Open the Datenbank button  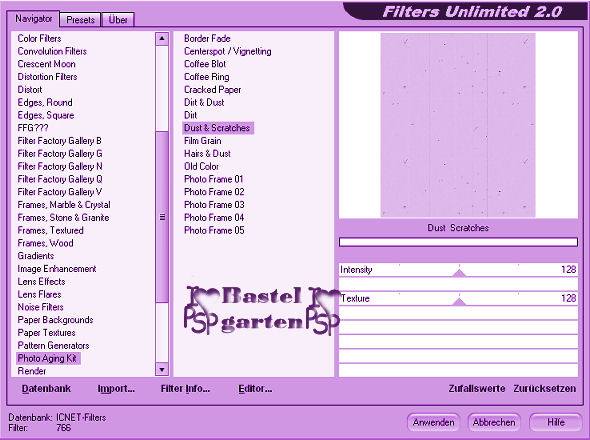pos(46,389)
